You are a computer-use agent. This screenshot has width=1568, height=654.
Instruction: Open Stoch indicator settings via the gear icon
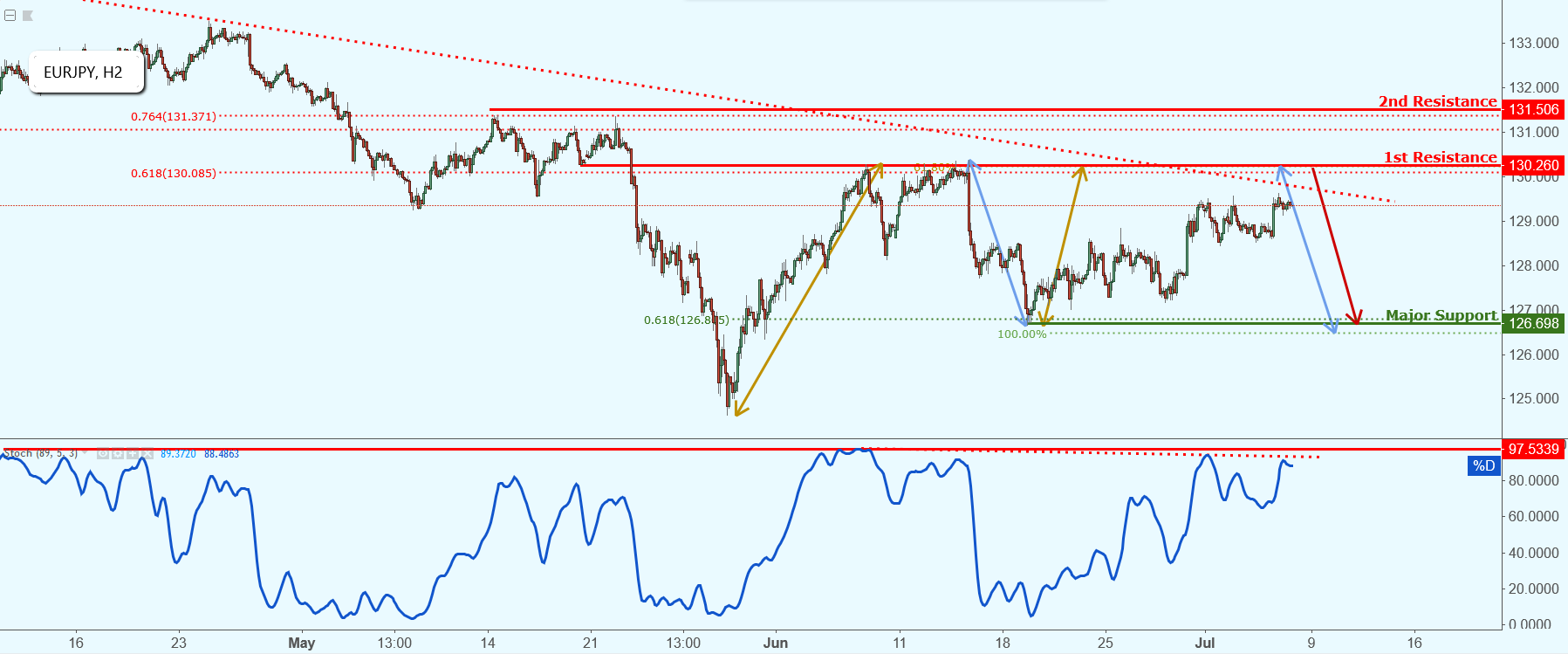(118, 453)
